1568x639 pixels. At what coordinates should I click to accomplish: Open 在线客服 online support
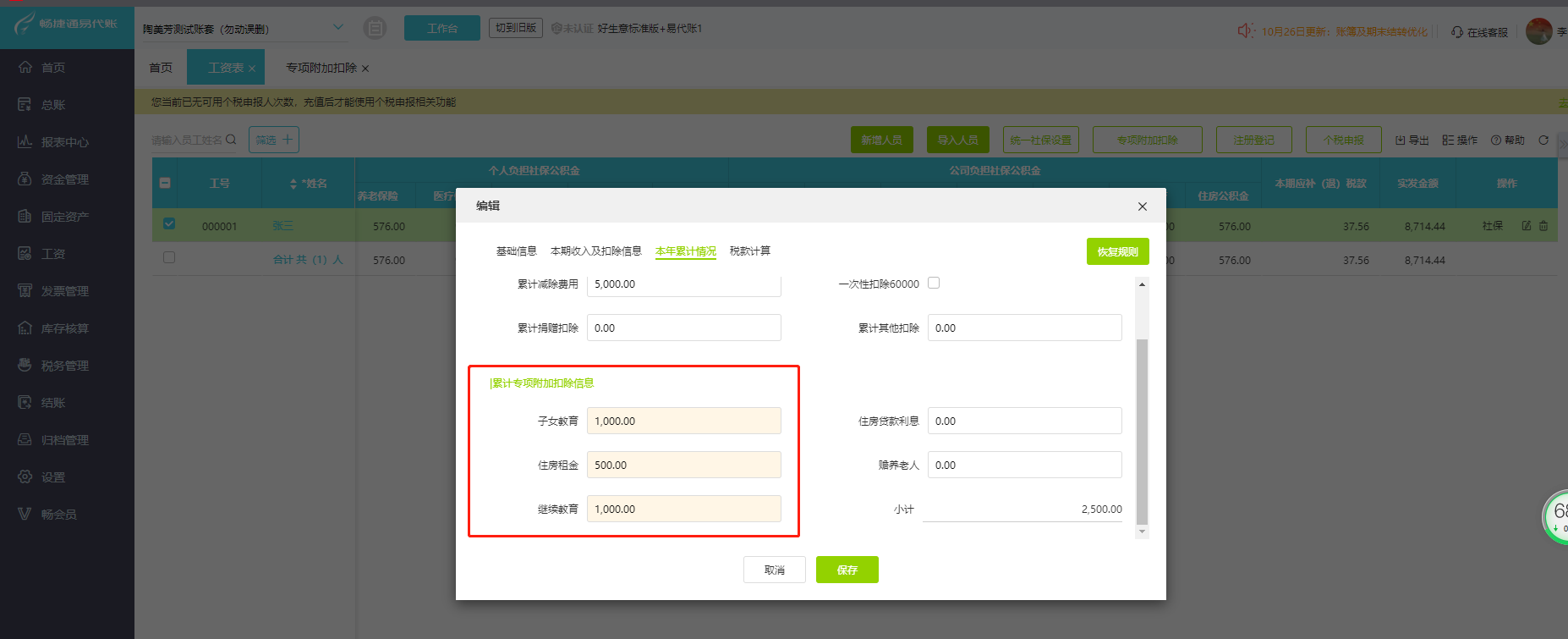[1480, 32]
